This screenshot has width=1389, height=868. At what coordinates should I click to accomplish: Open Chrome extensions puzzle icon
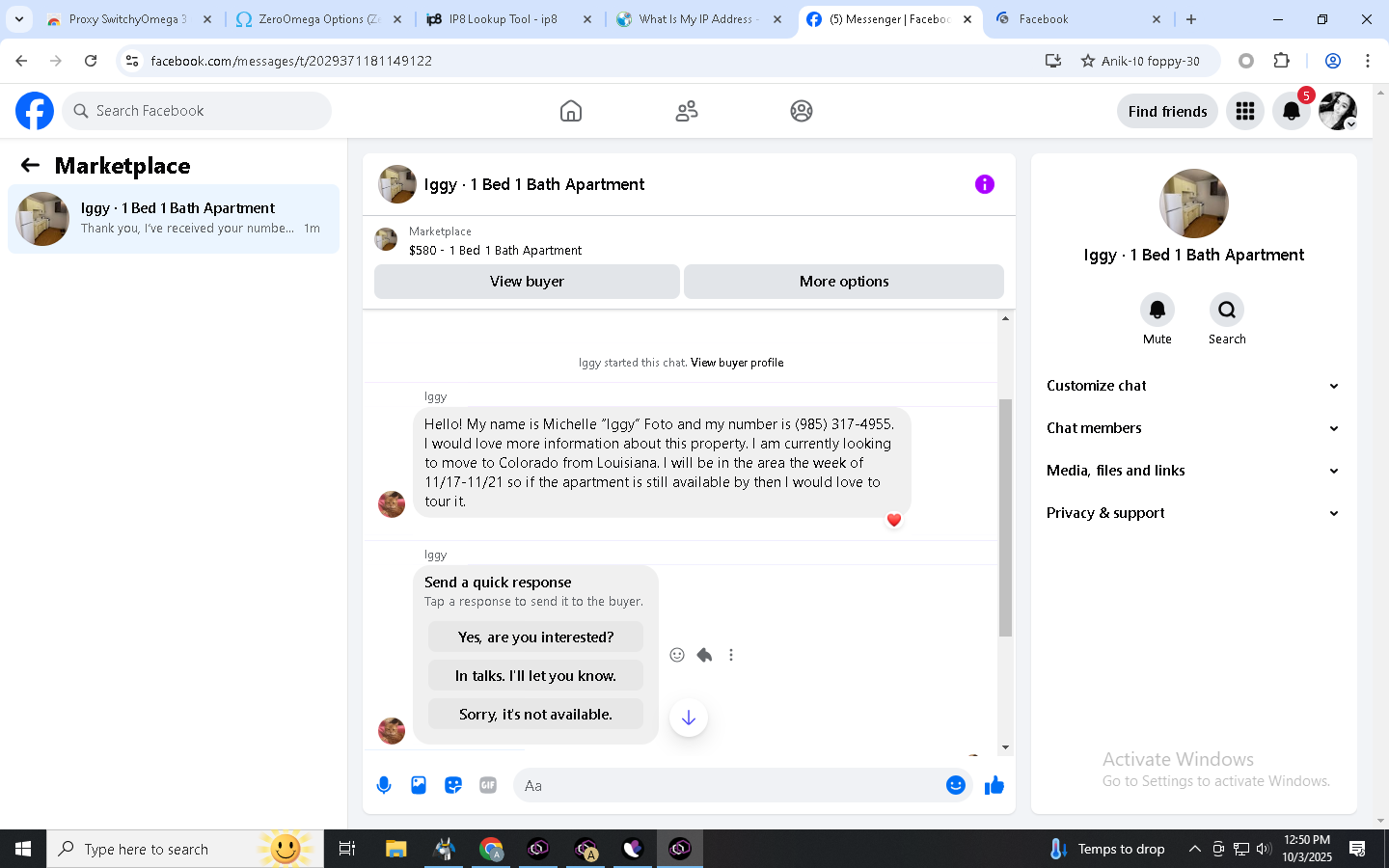(1282, 61)
